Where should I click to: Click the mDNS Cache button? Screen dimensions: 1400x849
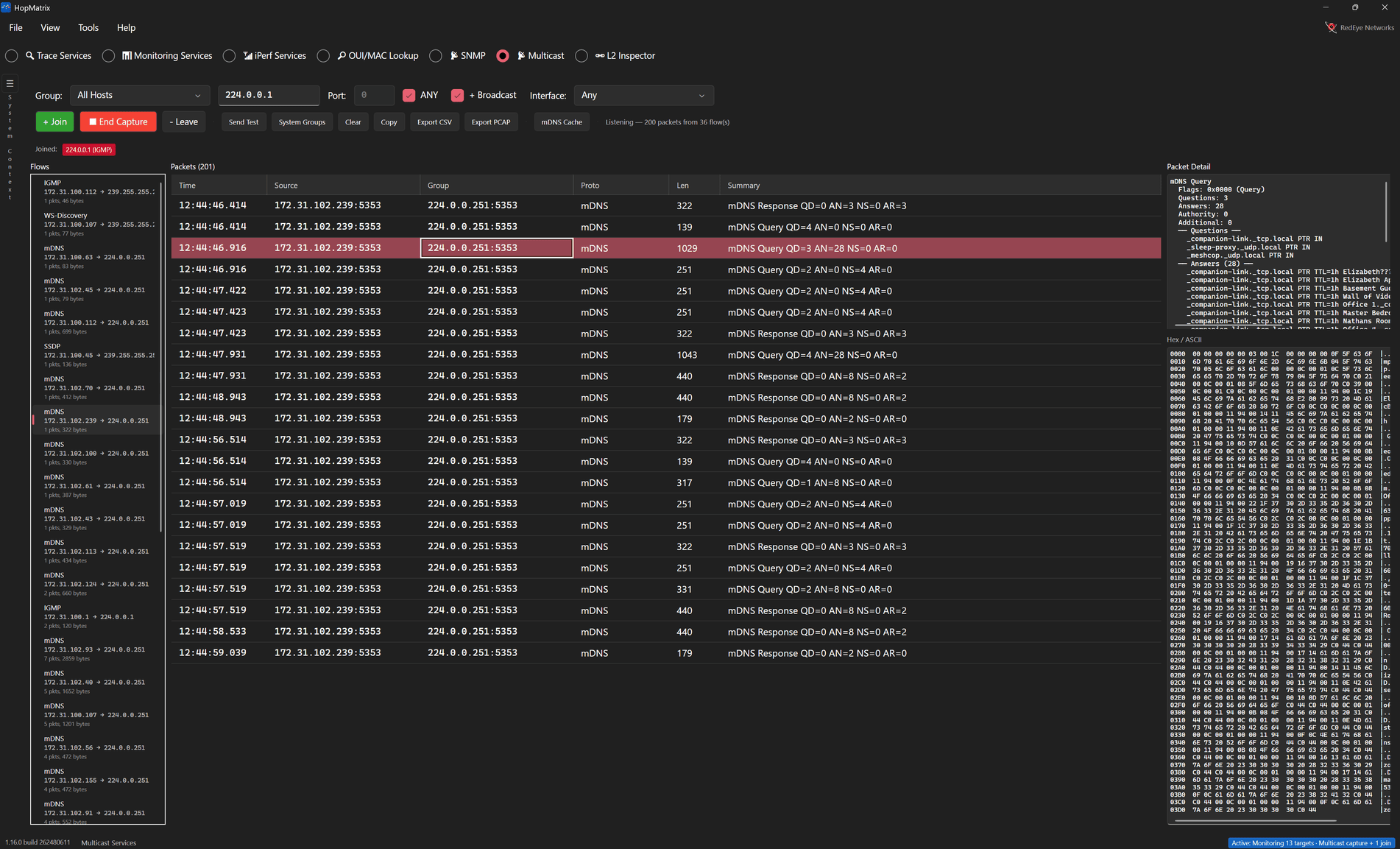[562, 122]
